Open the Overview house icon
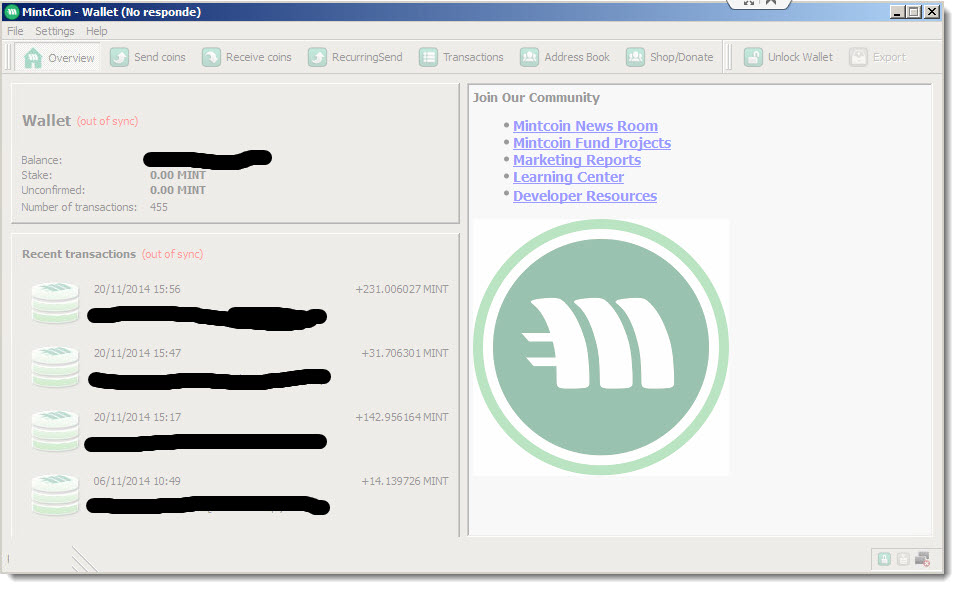 [x=33, y=57]
